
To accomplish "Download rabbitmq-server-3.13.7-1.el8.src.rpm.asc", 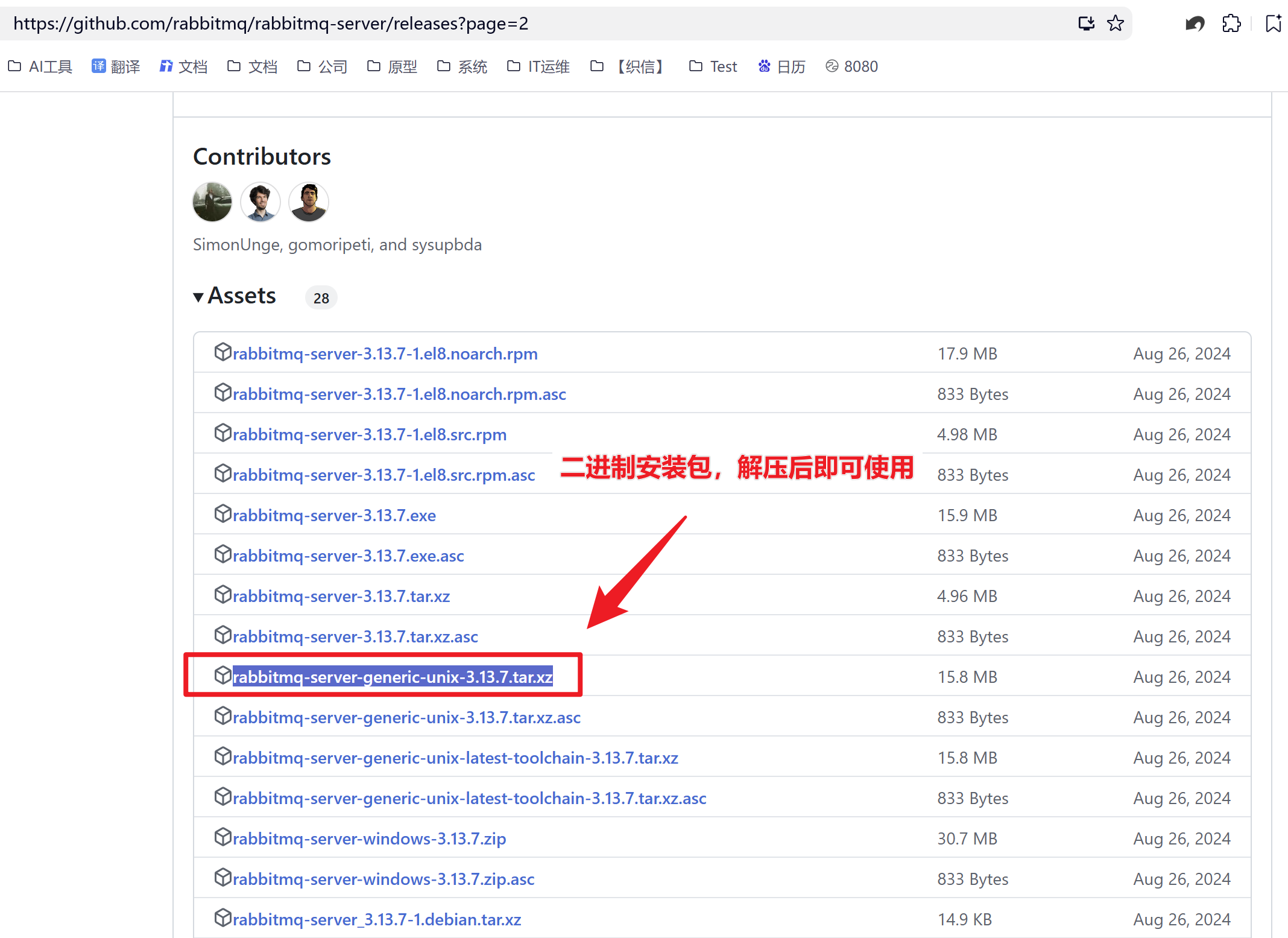I will coord(384,475).
